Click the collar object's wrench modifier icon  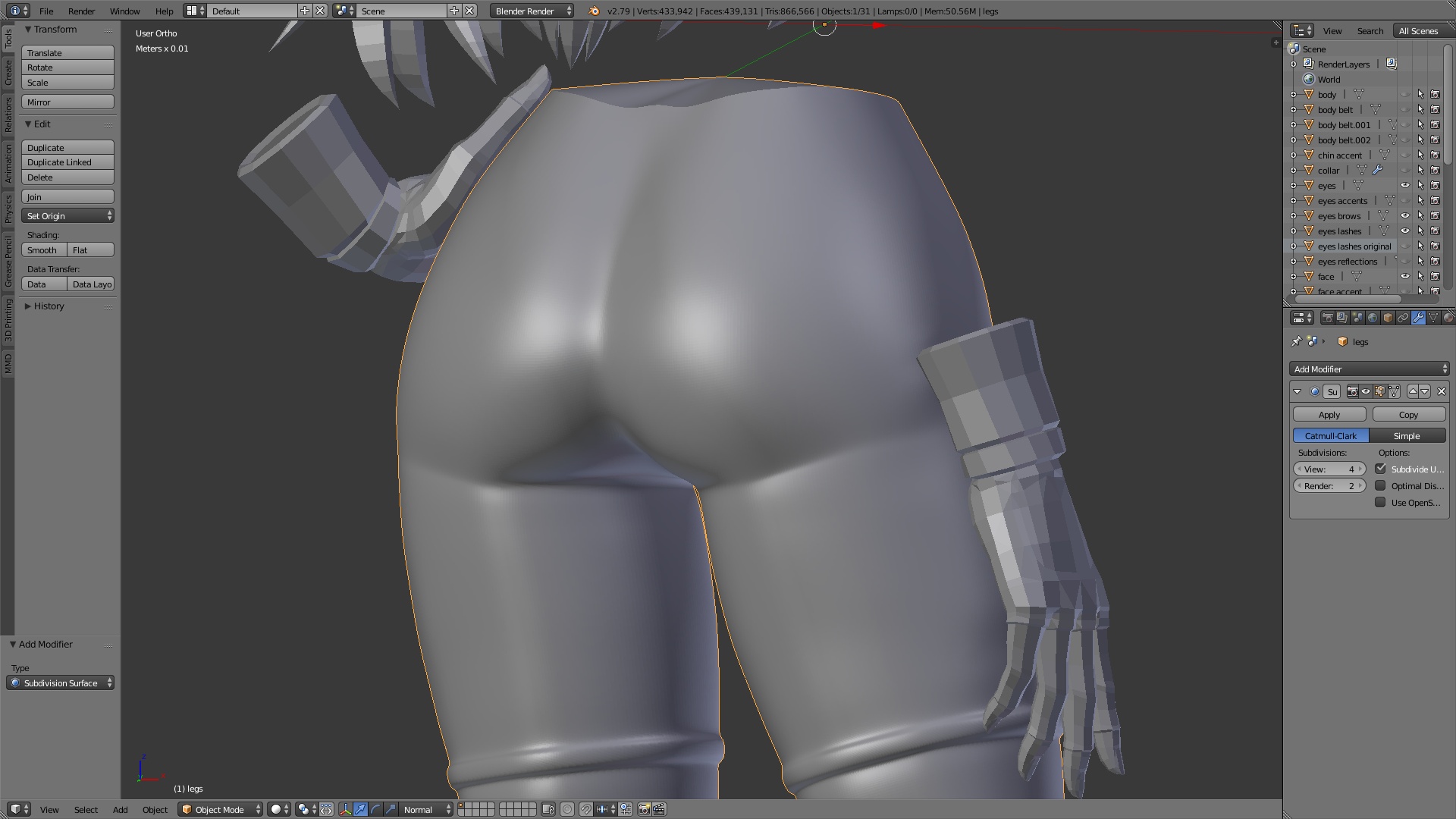click(1377, 170)
